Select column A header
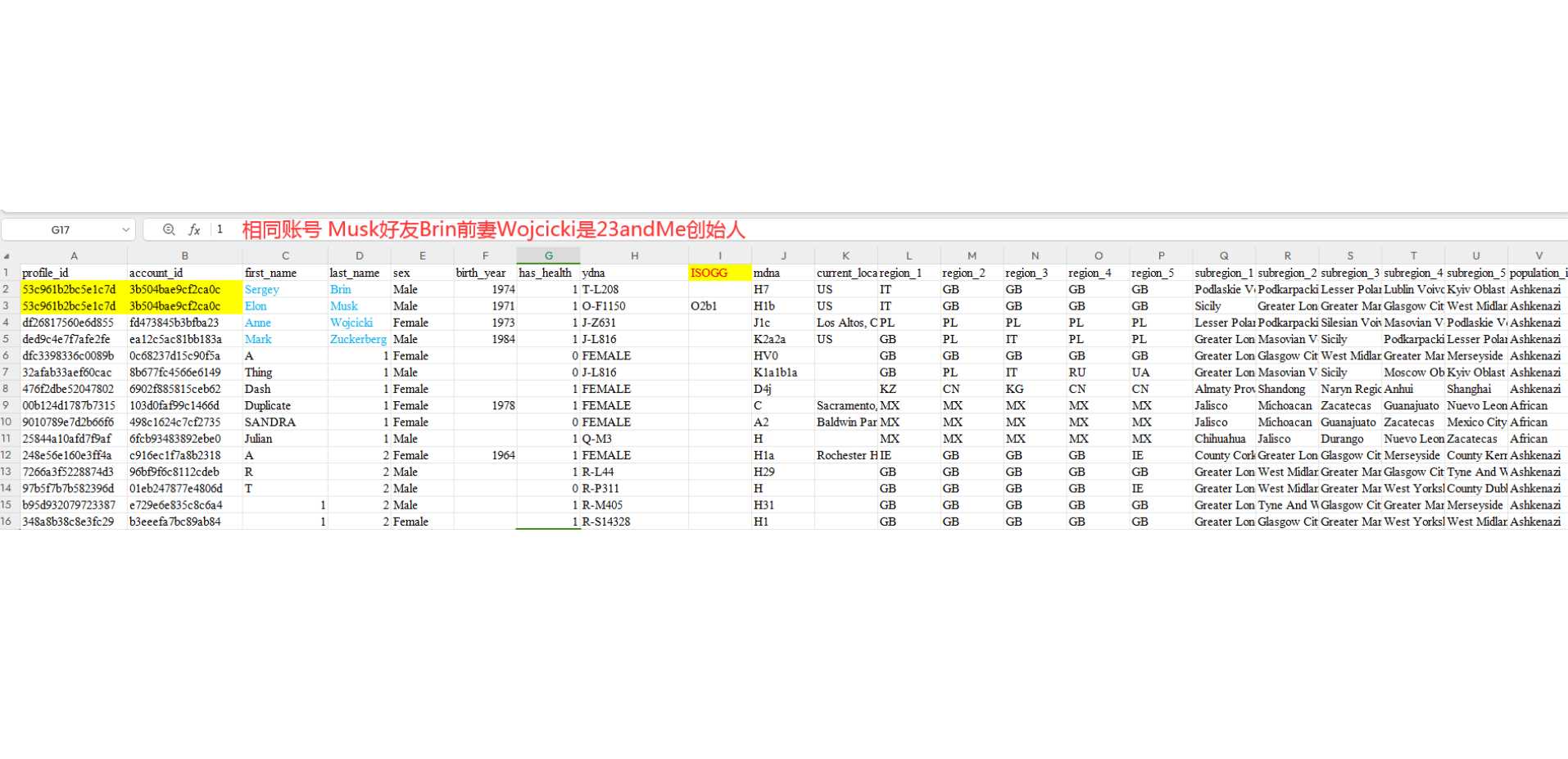The width and height of the screenshot is (1568, 759). point(74,256)
